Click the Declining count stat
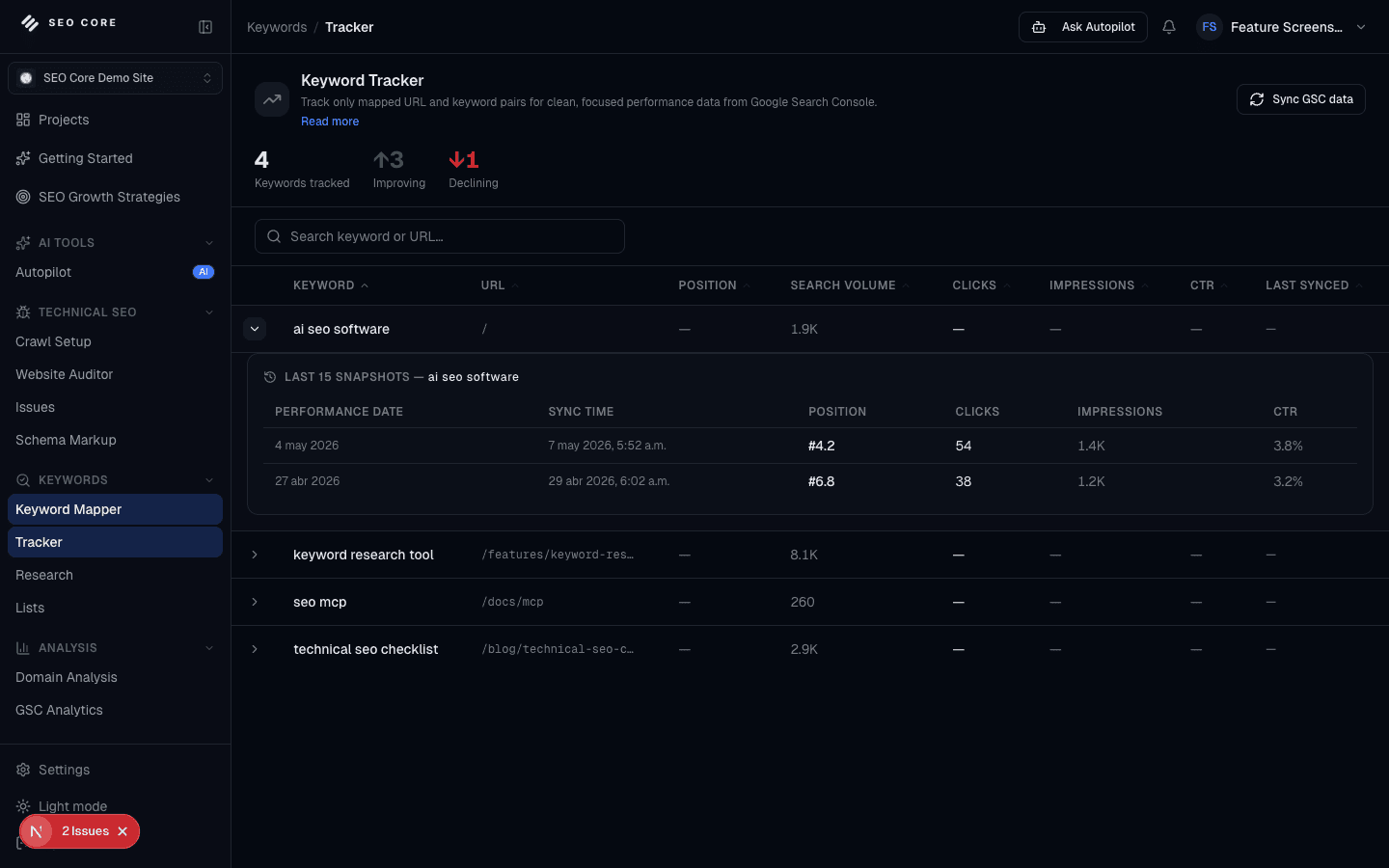Screen dimensions: 1389x868 coord(473,169)
